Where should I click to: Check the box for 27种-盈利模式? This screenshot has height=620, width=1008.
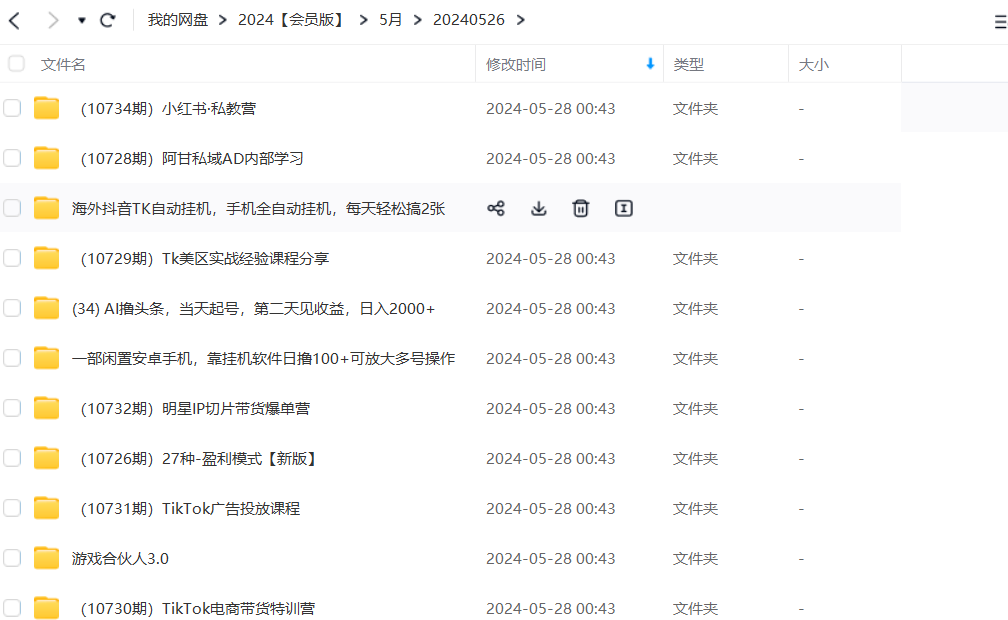click(x=12, y=458)
